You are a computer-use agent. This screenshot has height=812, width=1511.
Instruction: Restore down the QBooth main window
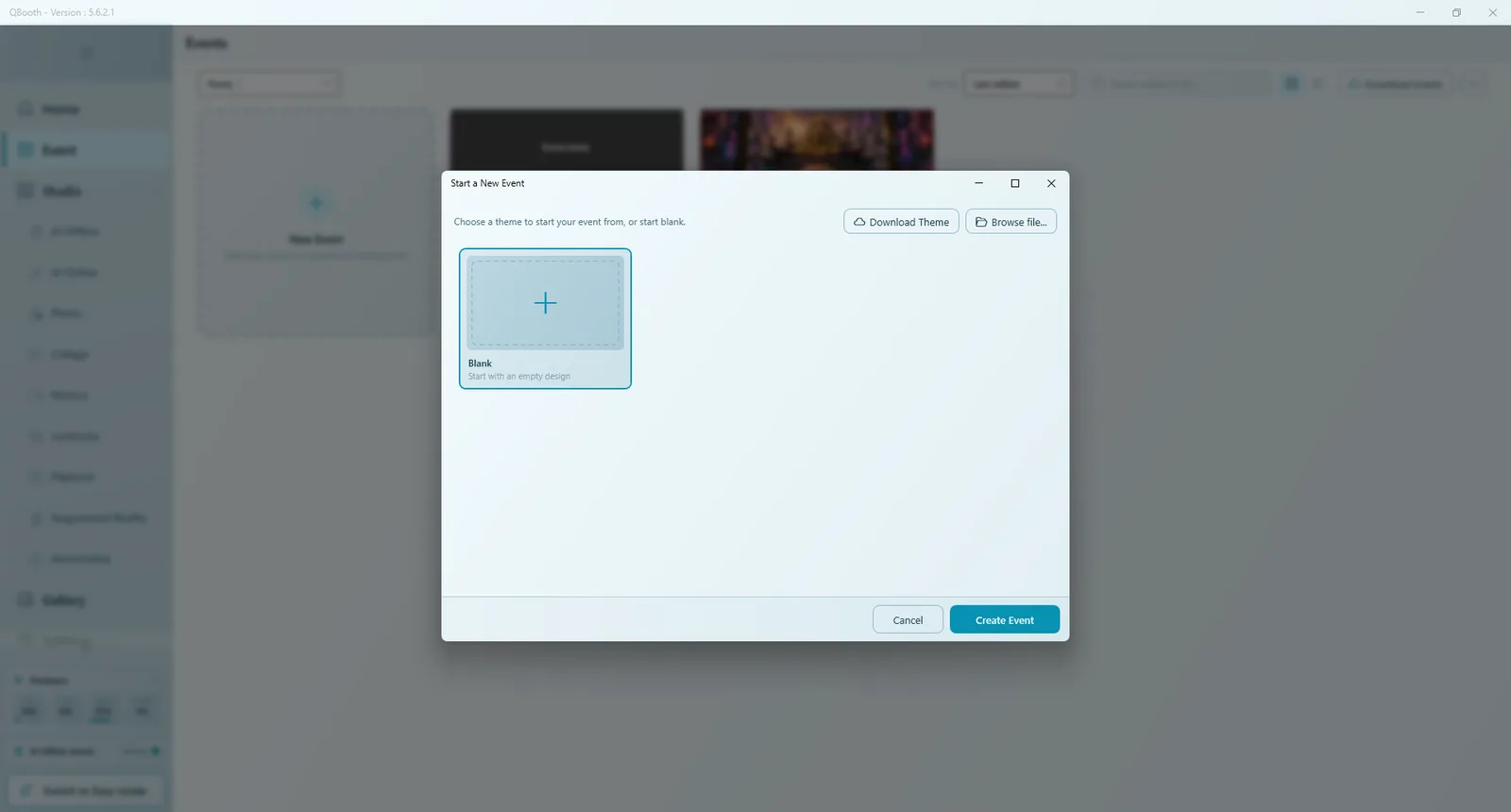(x=1456, y=12)
